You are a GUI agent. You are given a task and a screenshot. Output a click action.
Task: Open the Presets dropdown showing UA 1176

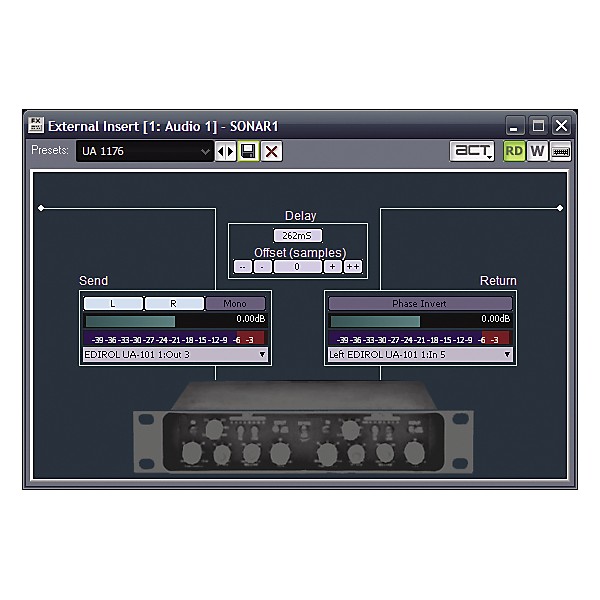(x=145, y=151)
